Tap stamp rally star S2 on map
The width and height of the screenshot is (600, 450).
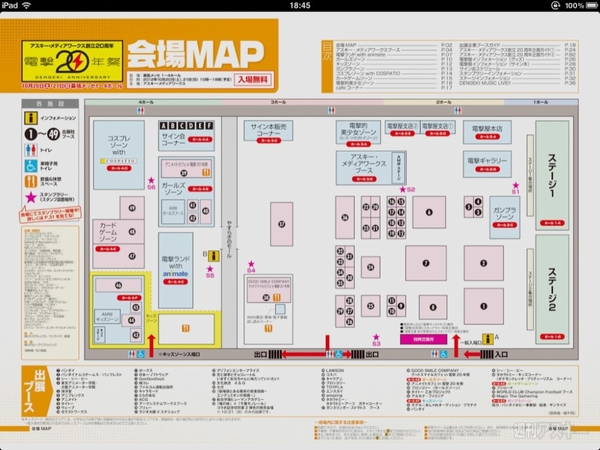[403, 189]
